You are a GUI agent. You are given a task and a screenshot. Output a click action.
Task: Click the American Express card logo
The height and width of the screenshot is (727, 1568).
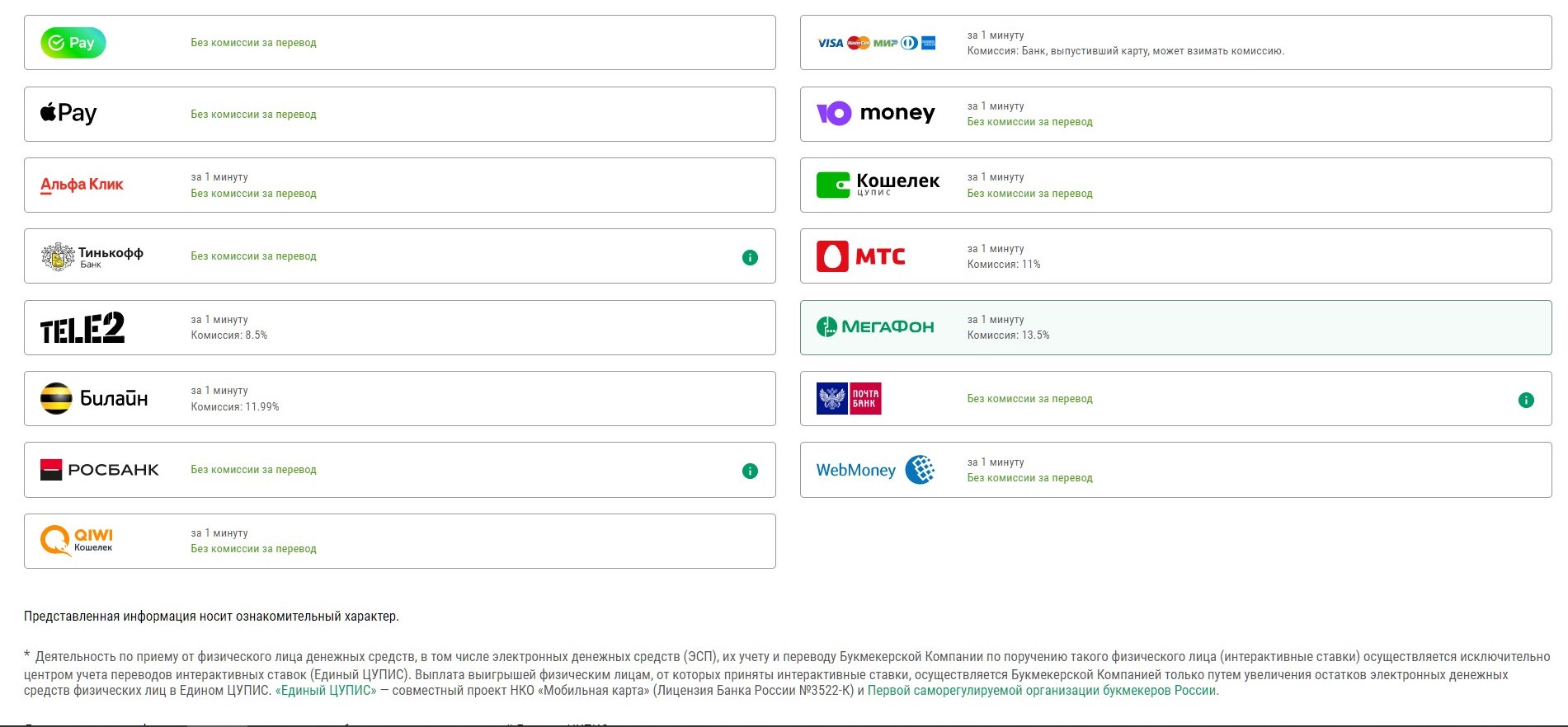[929, 43]
